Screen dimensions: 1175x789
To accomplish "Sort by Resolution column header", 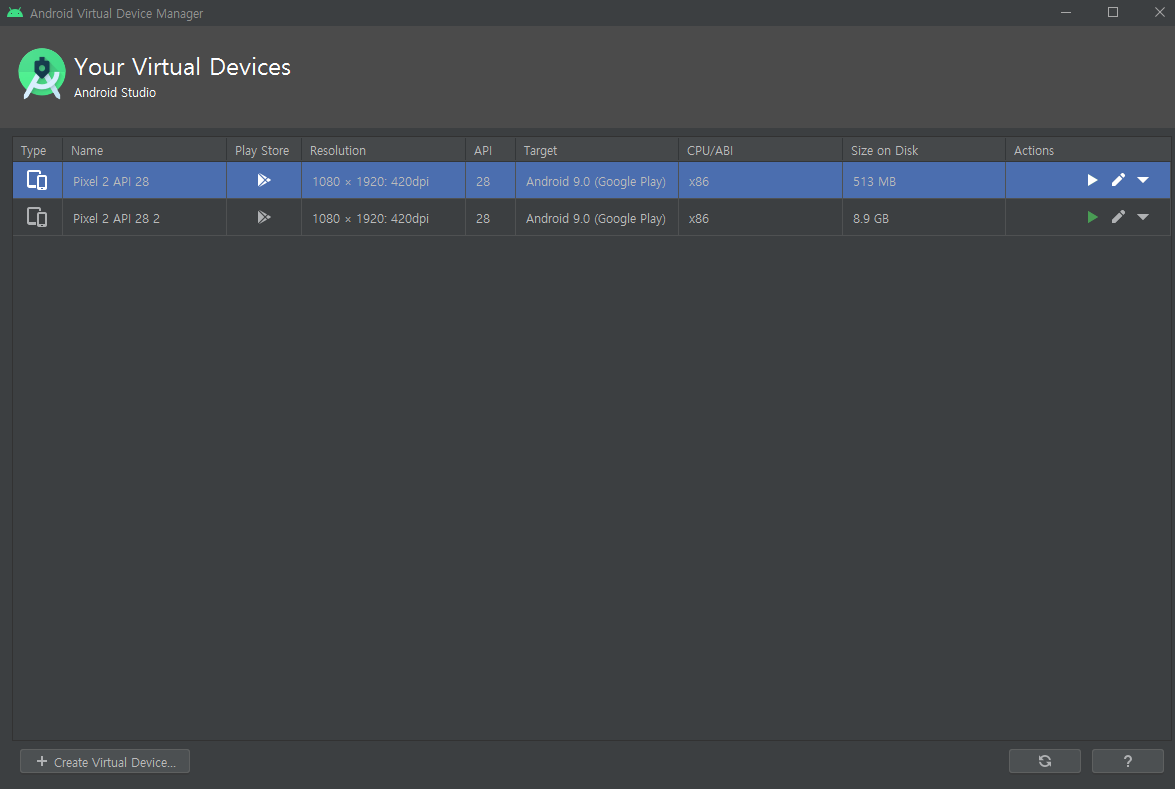I will [383, 150].
